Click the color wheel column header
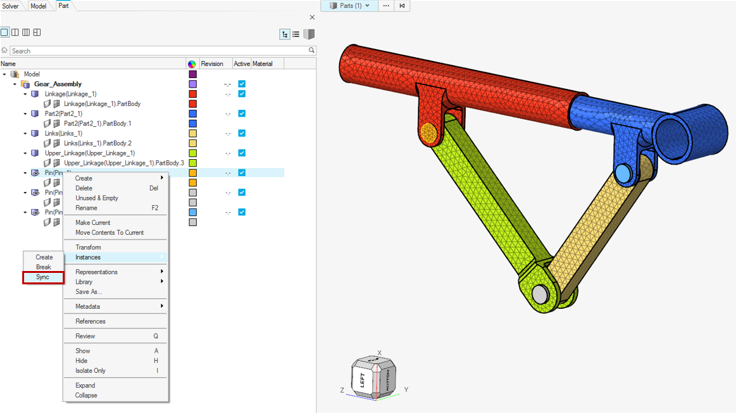Viewport: 736px width, 413px height. (192, 64)
